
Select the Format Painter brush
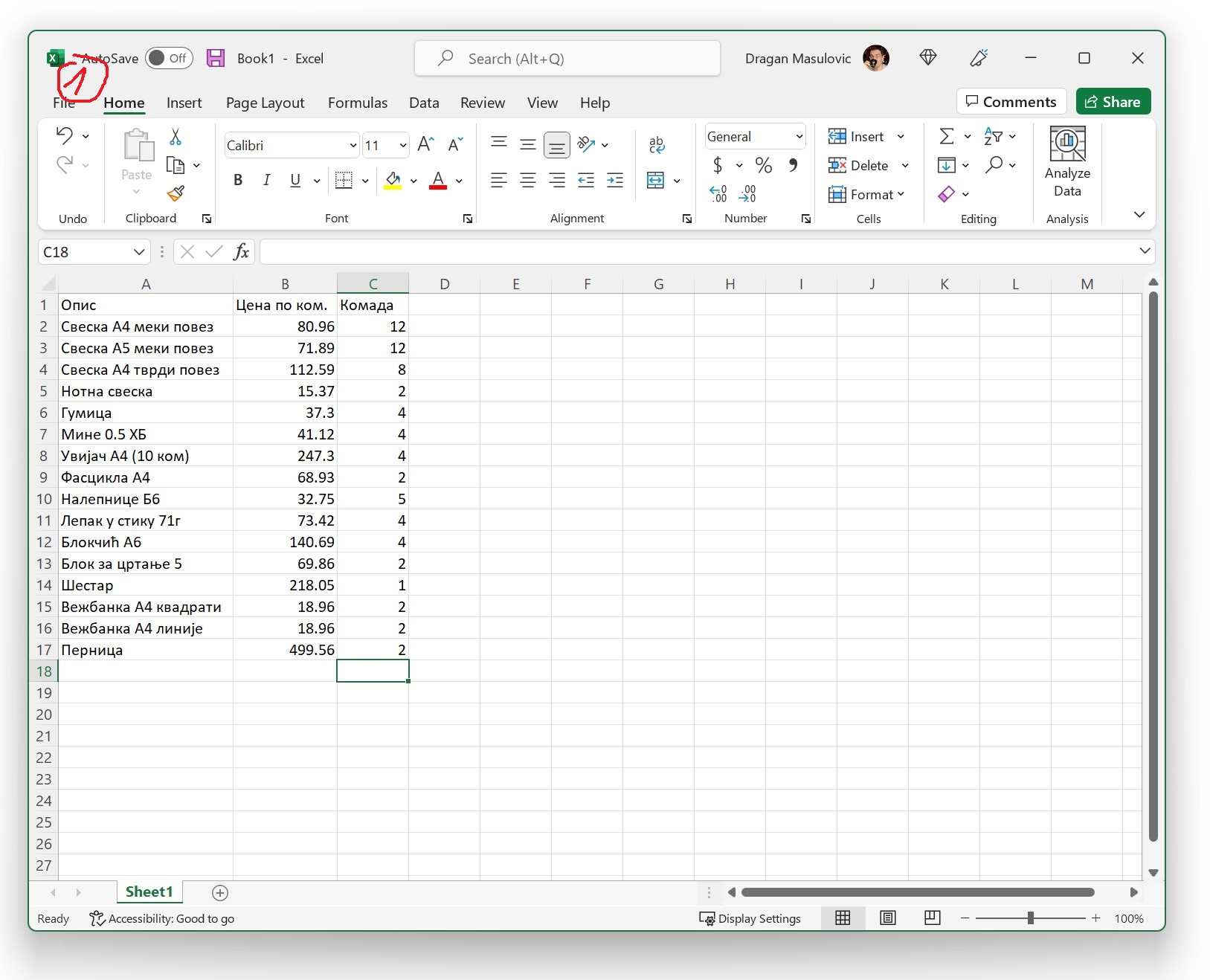click(x=176, y=194)
